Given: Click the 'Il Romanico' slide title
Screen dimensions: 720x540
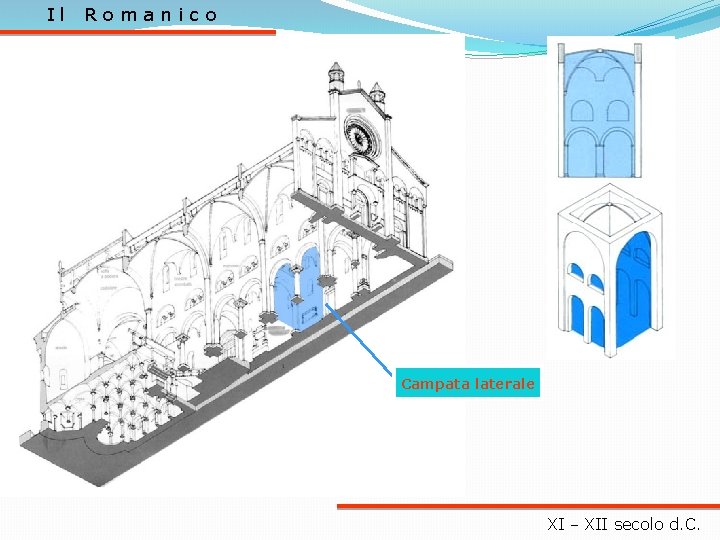Looking at the screenshot, I should (x=132, y=15).
